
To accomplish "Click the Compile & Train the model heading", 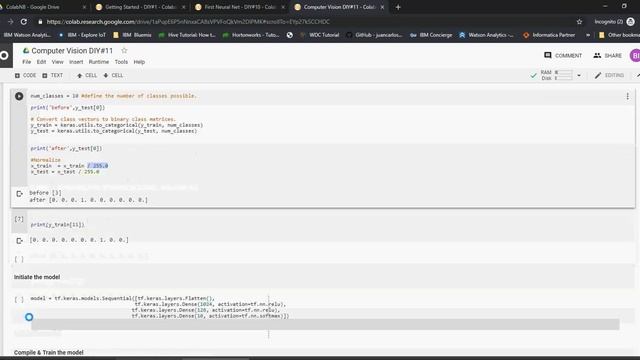I will click(x=49, y=352).
